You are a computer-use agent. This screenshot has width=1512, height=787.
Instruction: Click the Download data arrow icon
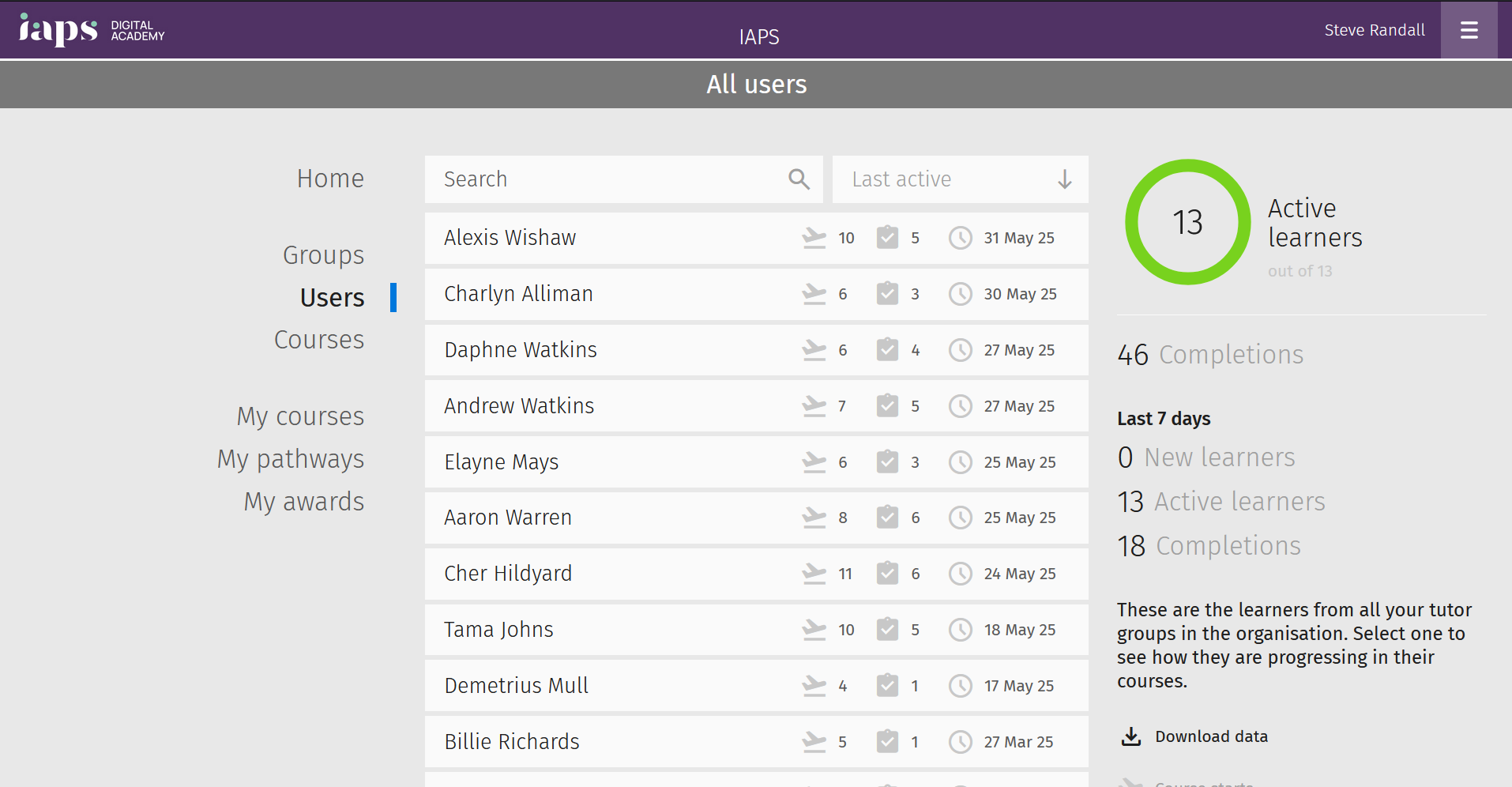point(1131,736)
